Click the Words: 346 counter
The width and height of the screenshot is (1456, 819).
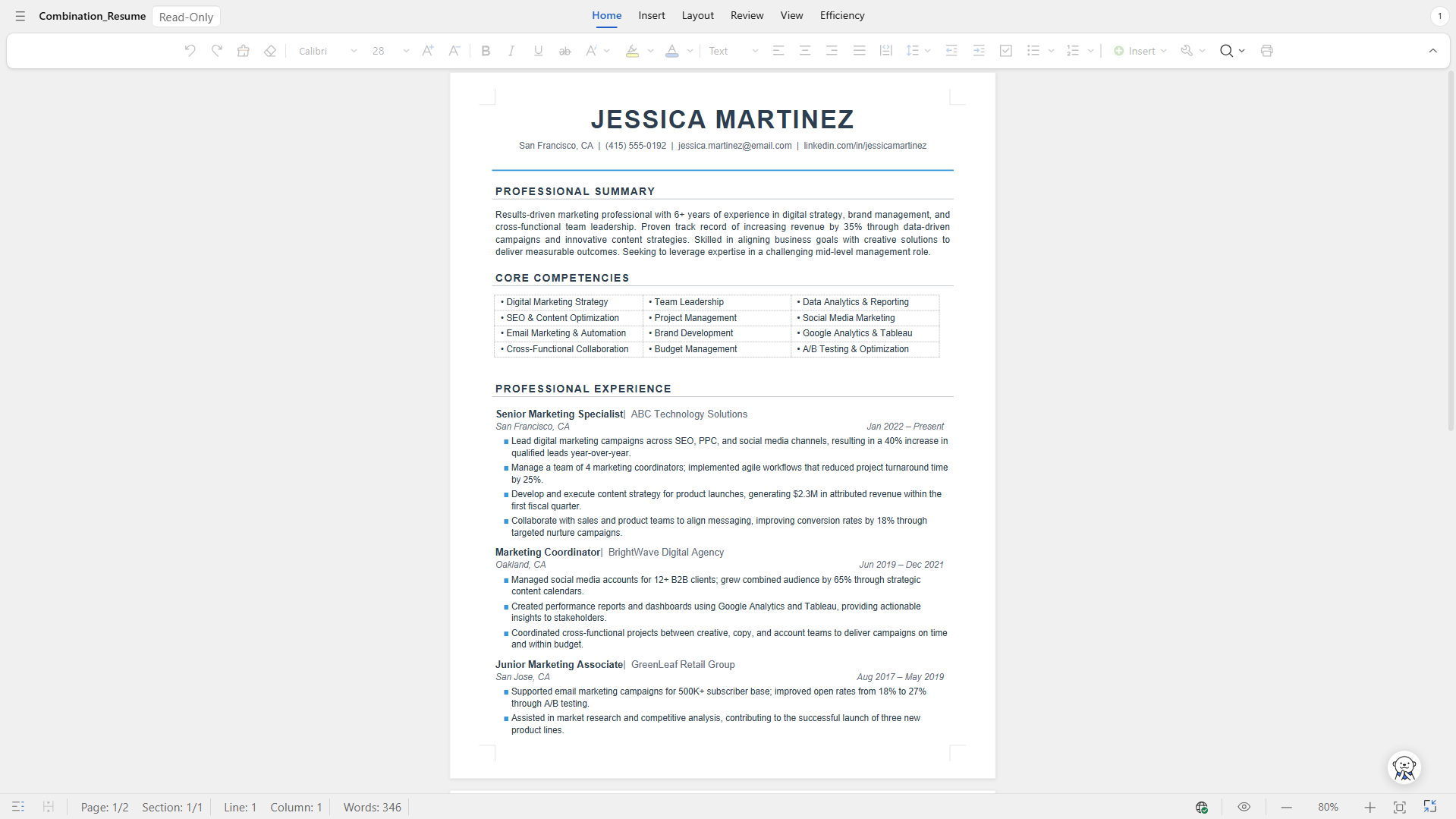coord(372,808)
